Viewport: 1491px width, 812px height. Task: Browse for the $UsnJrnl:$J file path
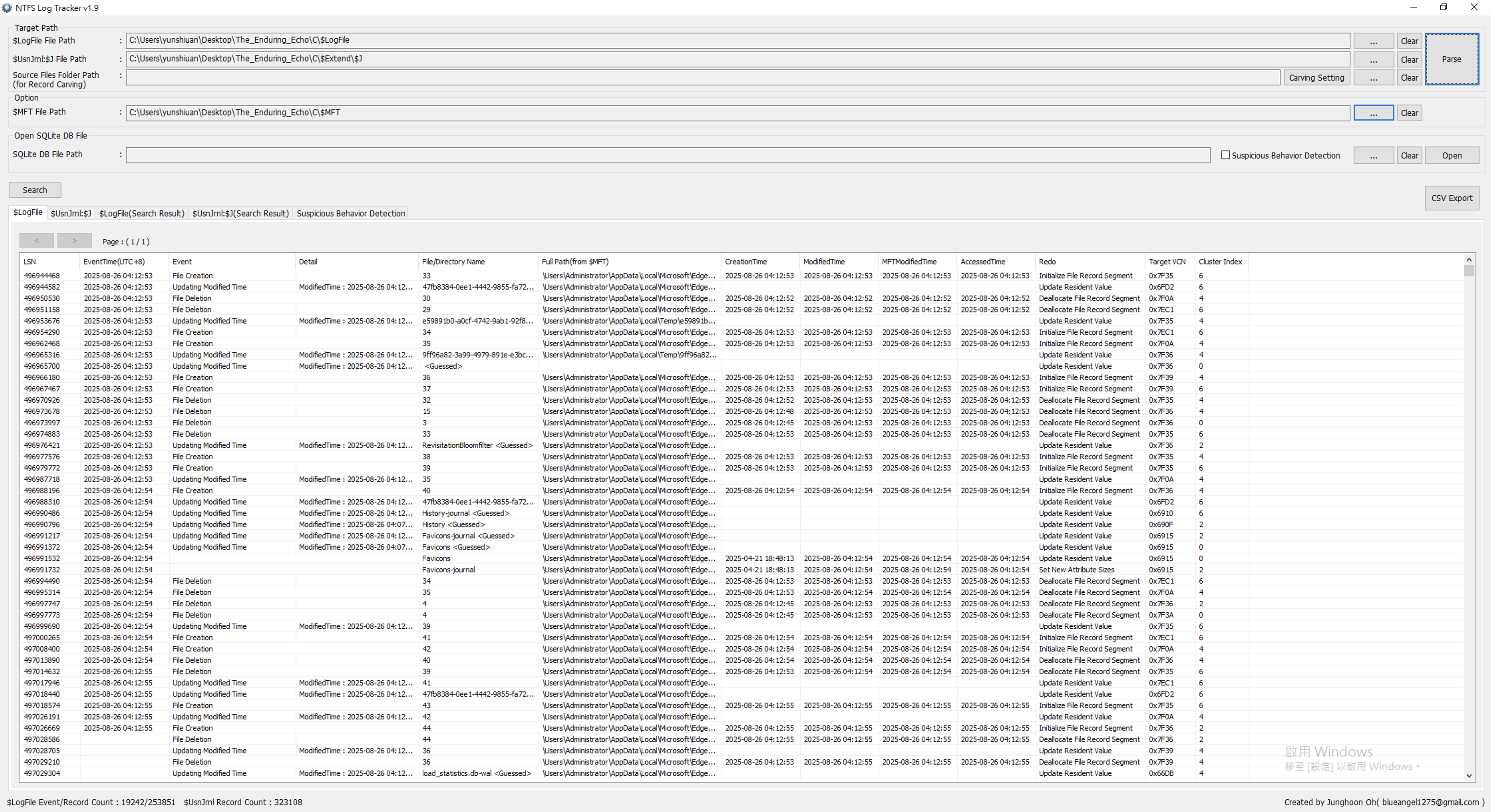1373,60
